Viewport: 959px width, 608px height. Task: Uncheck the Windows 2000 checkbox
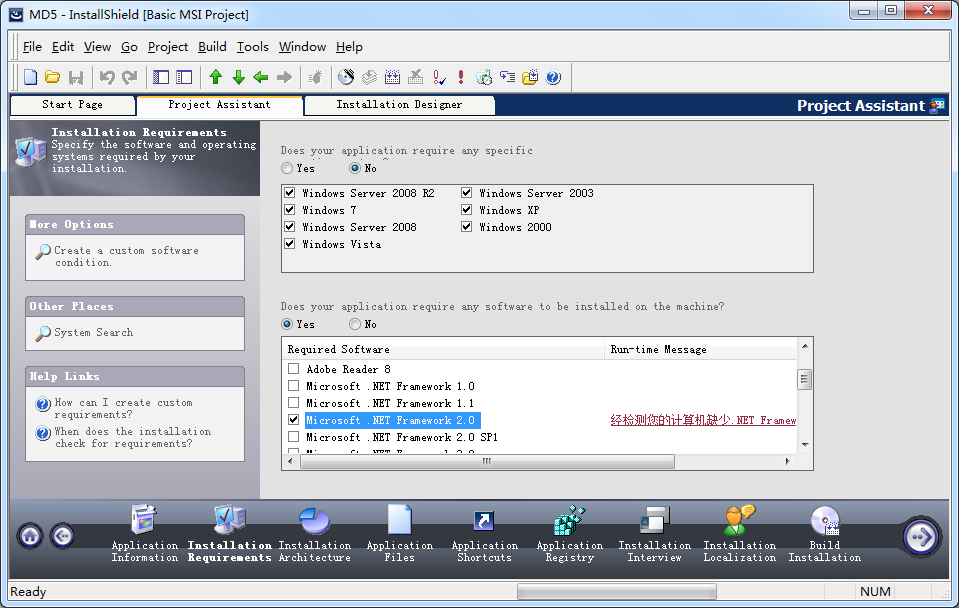click(x=467, y=227)
